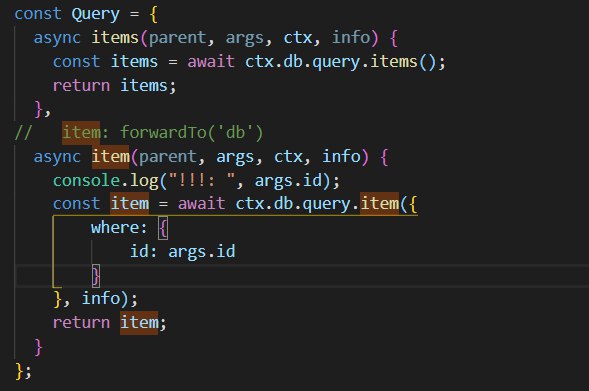Click the '//' comment marker
Screen dimensions: 589x391
tap(23, 132)
